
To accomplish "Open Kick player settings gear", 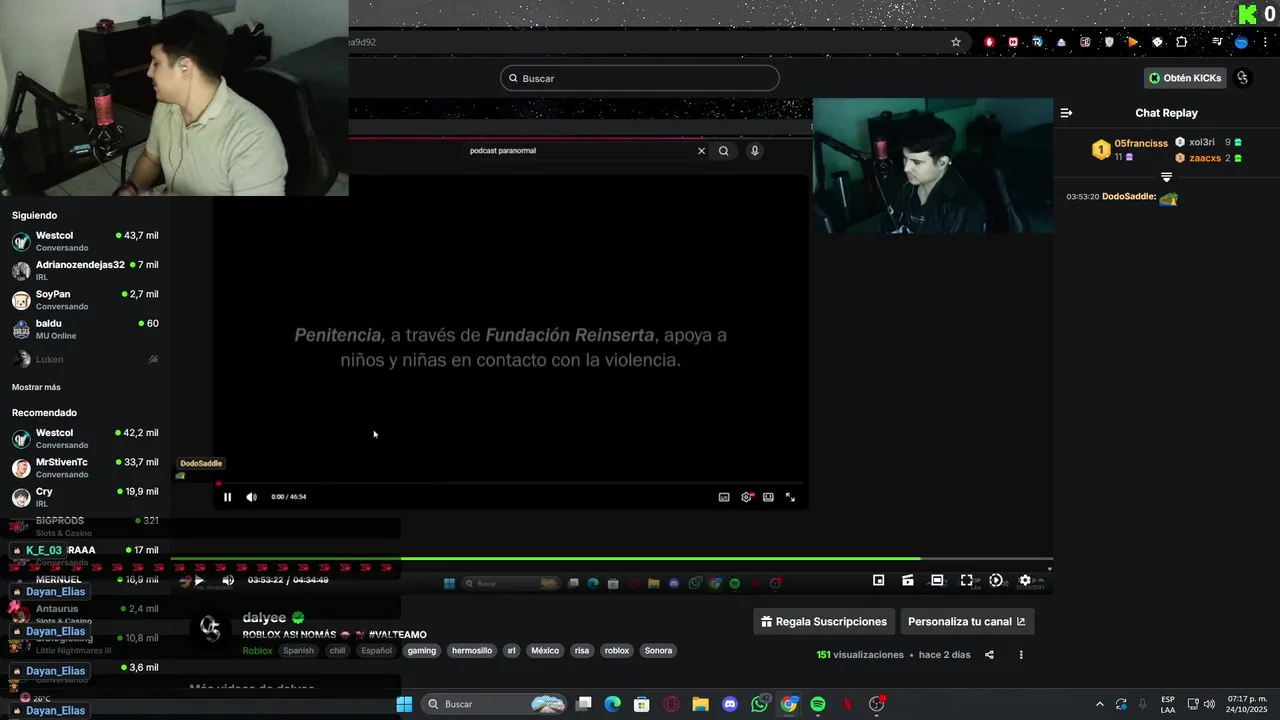I will 1025,580.
